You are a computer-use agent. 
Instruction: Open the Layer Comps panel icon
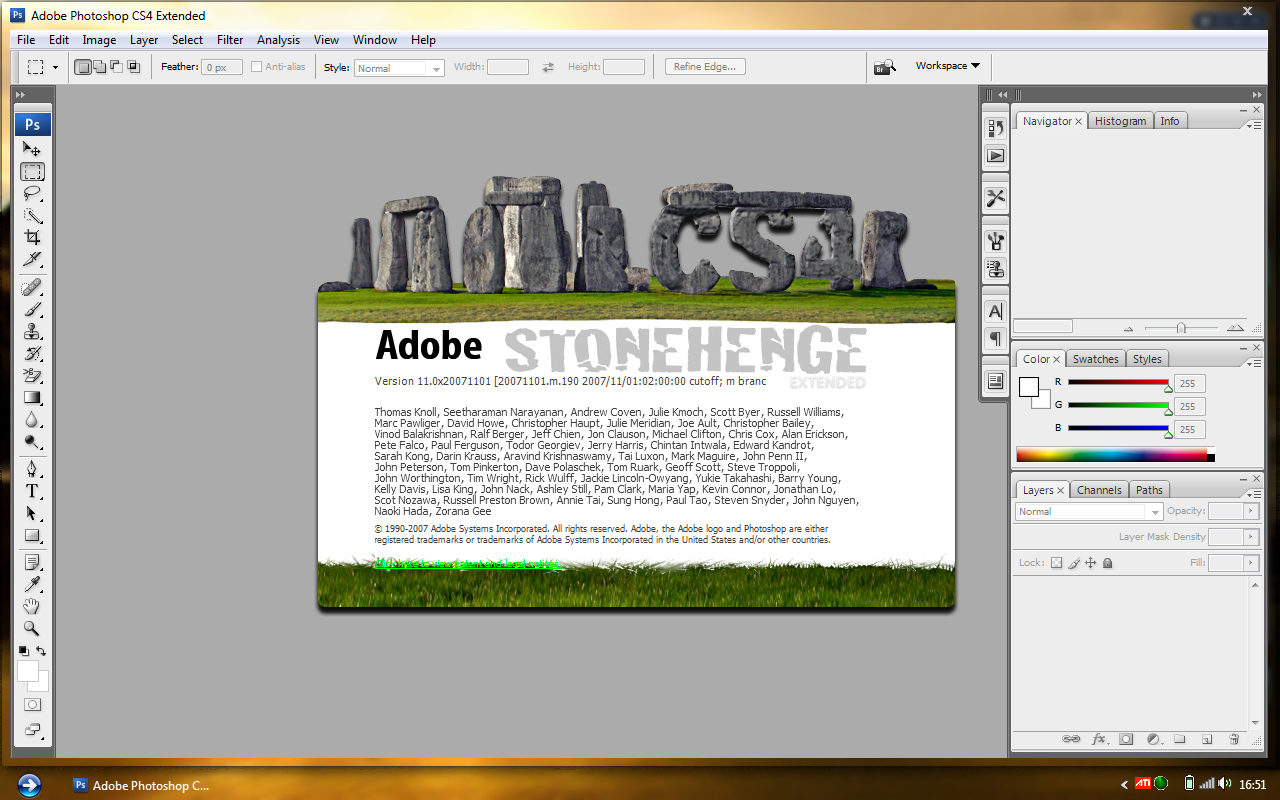995,381
